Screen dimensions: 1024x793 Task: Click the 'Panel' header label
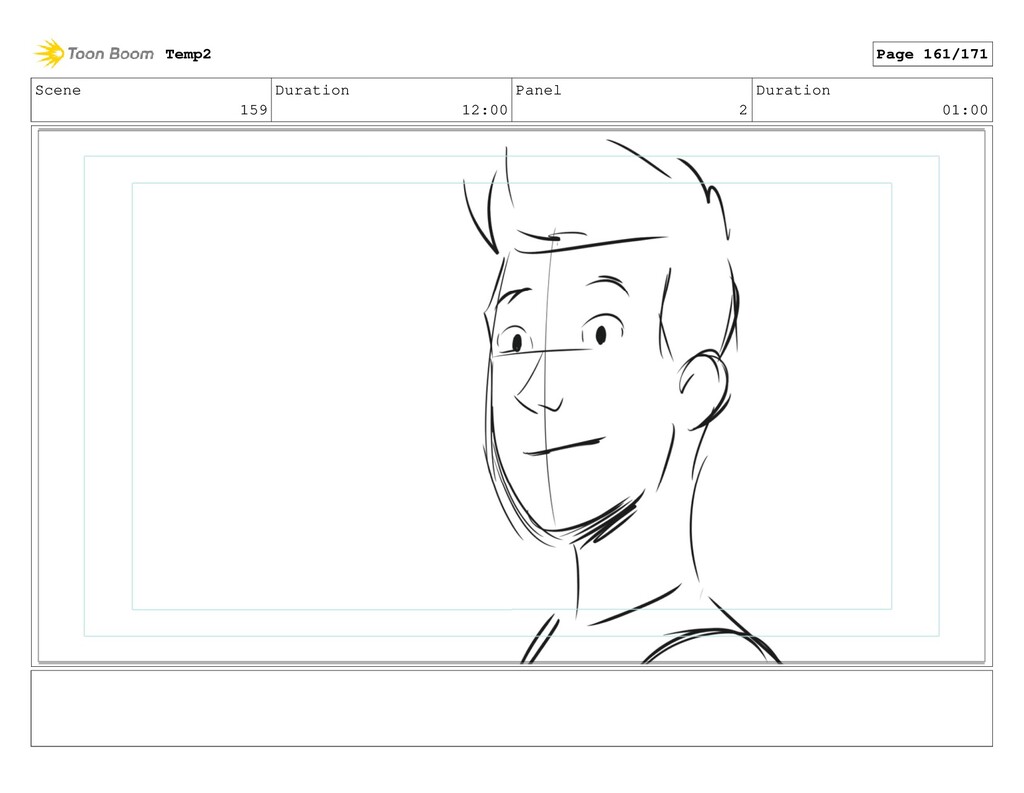click(538, 90)
